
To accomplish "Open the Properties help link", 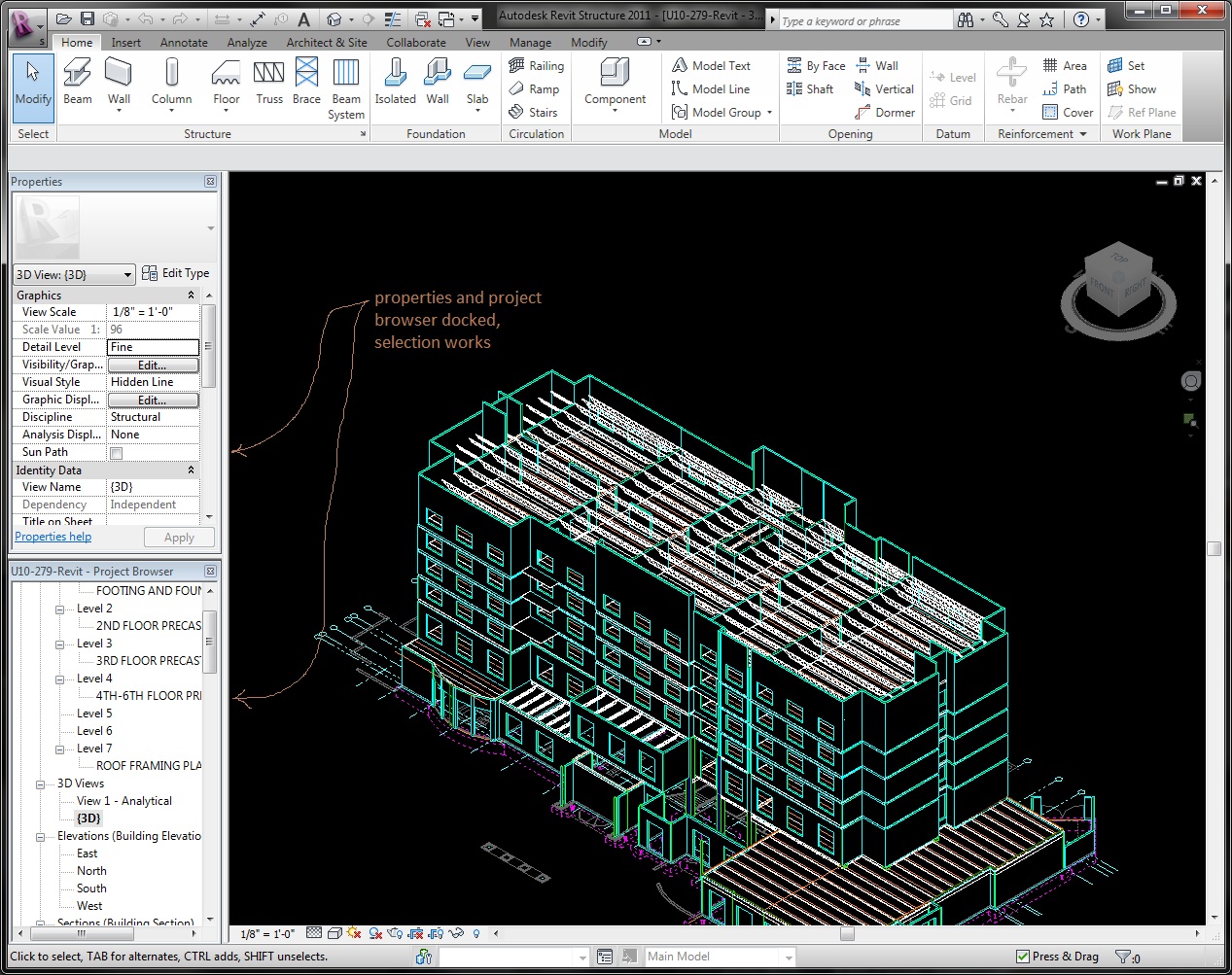I will pos(53,537).
